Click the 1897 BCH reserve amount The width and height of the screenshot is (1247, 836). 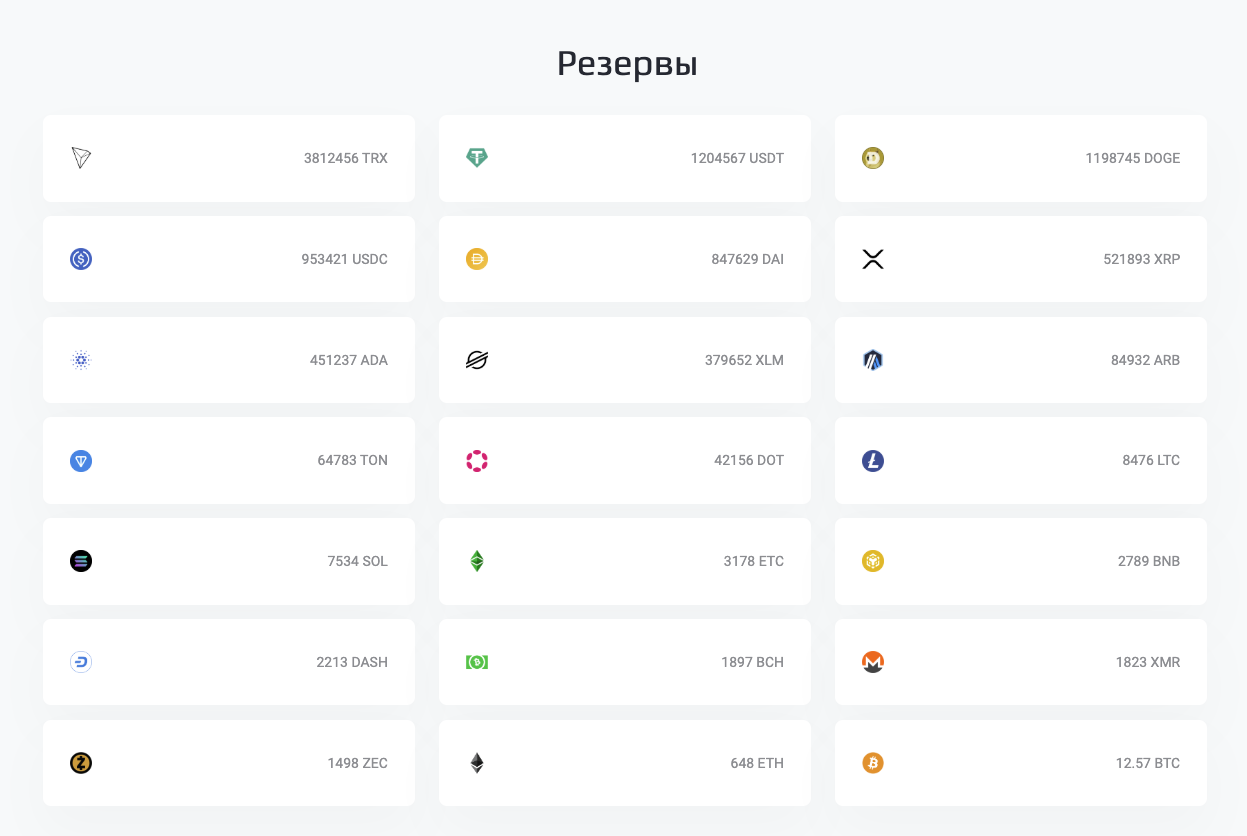pos(752,662)
